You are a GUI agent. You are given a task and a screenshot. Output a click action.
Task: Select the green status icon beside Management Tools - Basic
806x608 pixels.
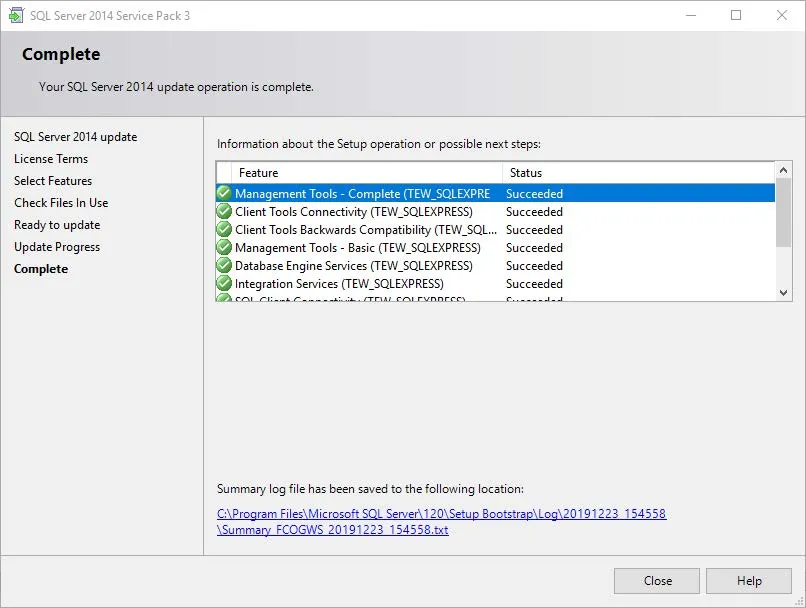pos(226,247)
